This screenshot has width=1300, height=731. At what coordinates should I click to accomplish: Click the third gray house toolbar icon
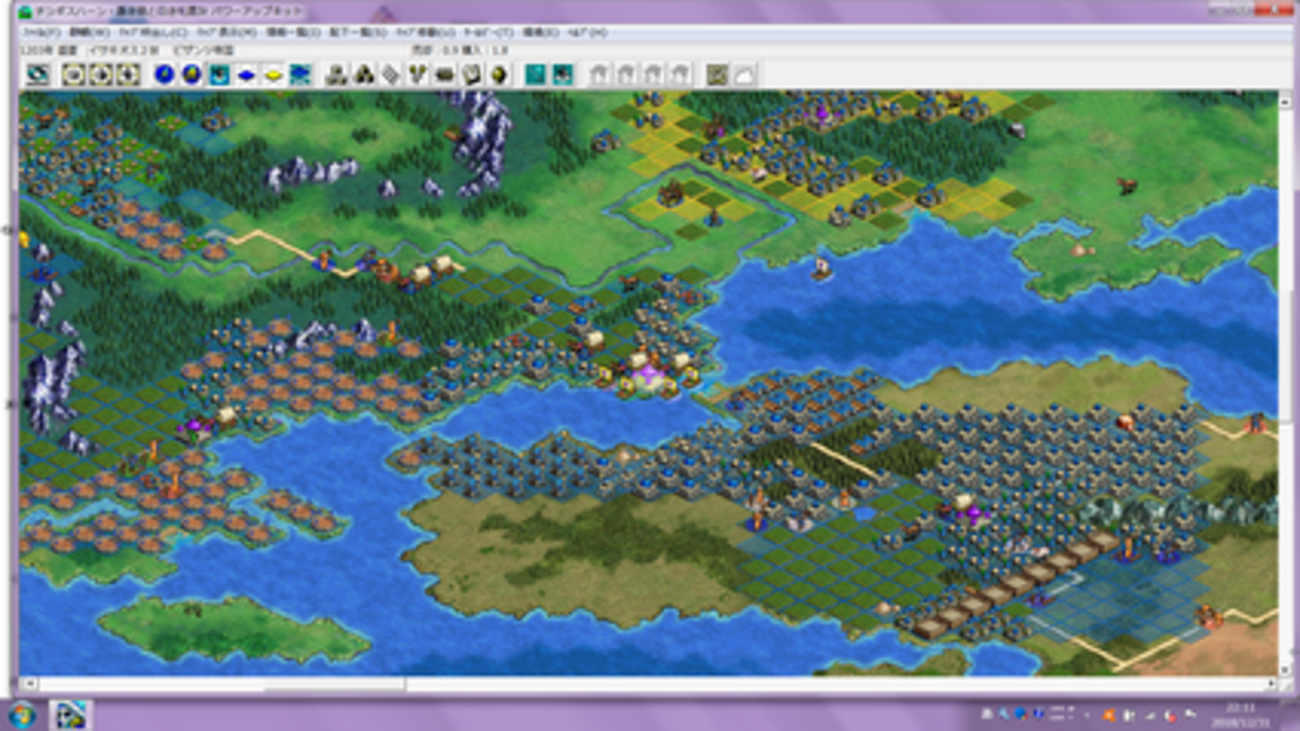click(654, 74)
